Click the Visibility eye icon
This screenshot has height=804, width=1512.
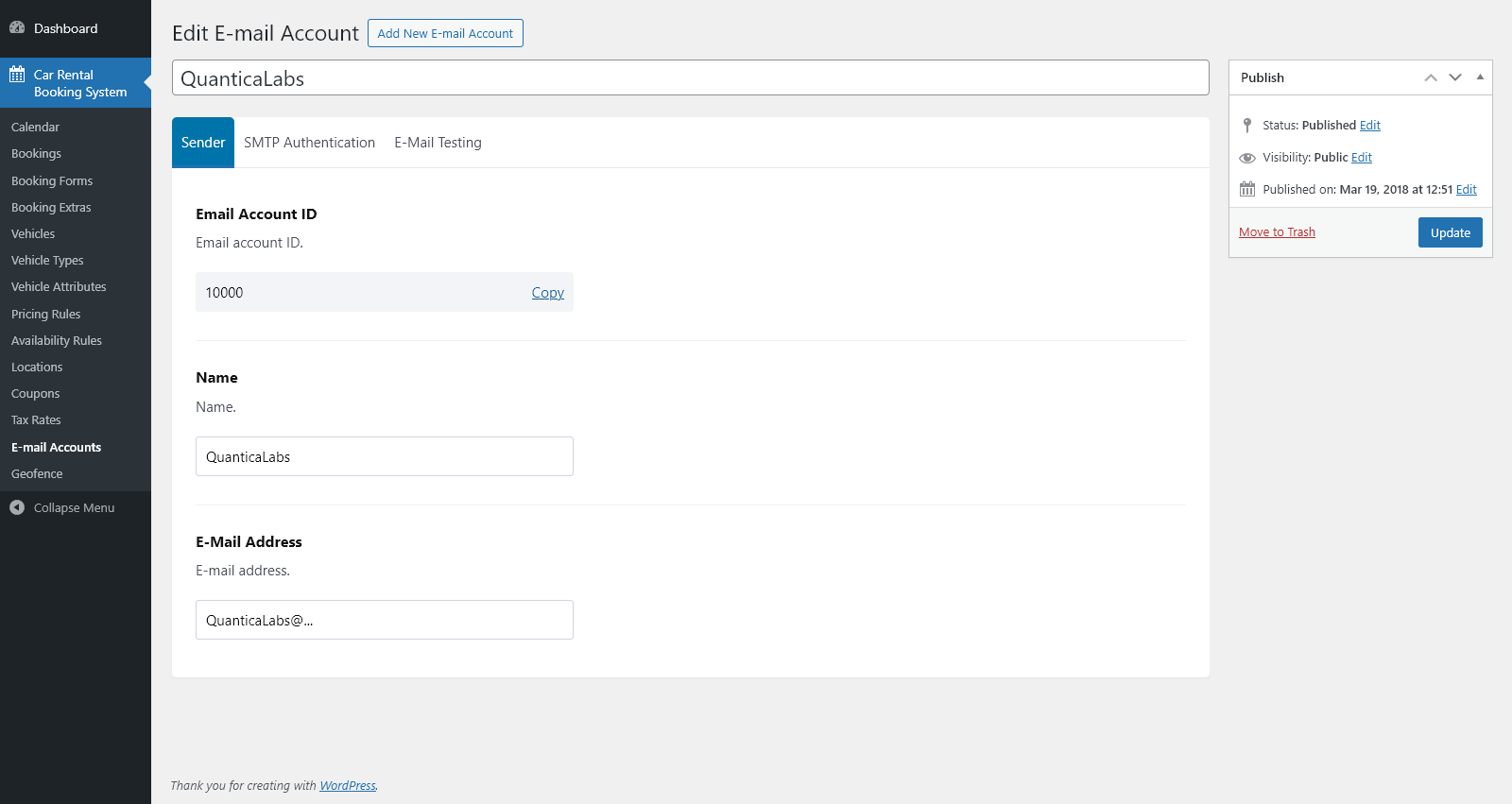(x=1247, y=158)
